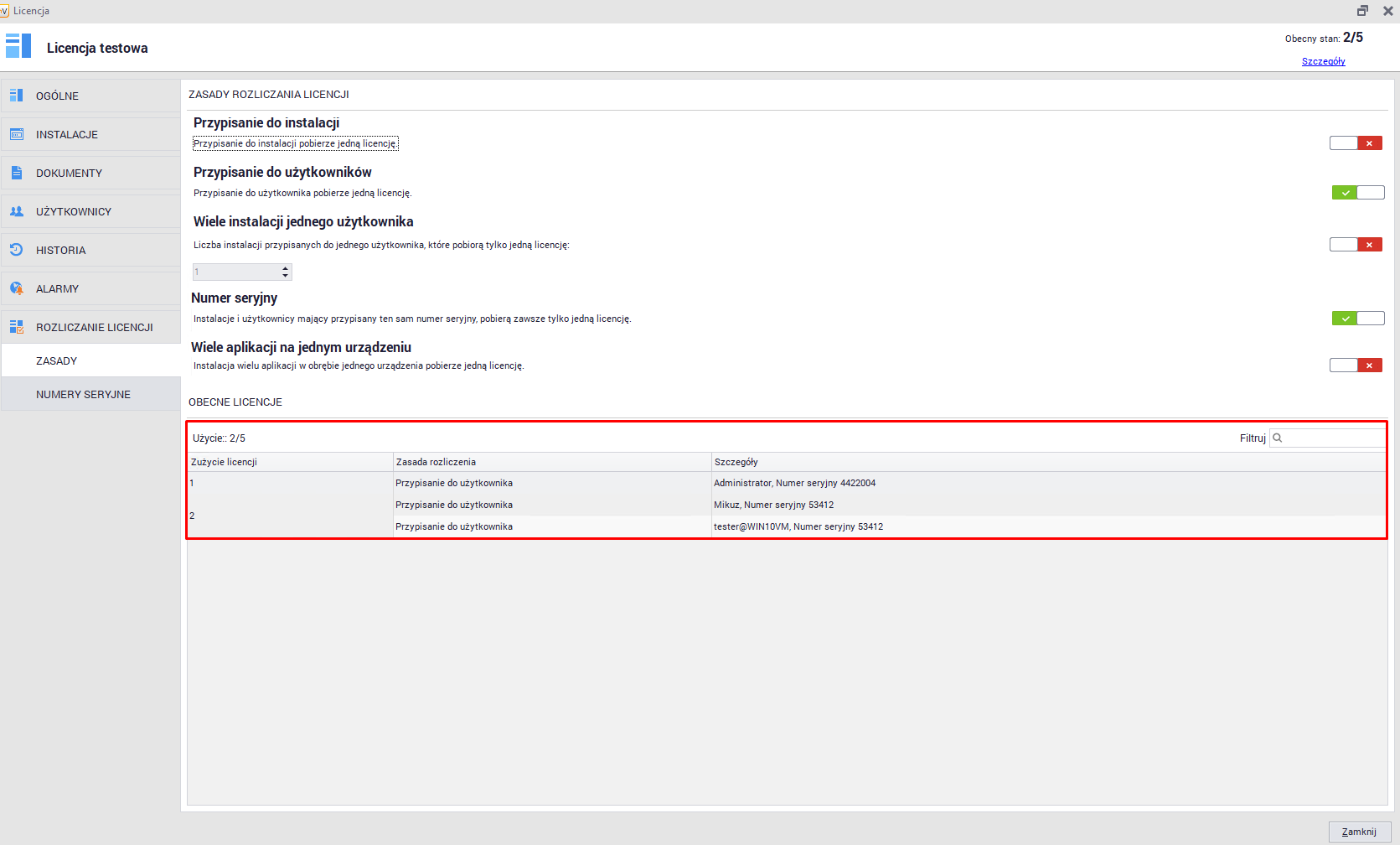This screenshot has height=845, width=1400.
Task: Click inside the Filtruj search field
Action: (1334, 438)
